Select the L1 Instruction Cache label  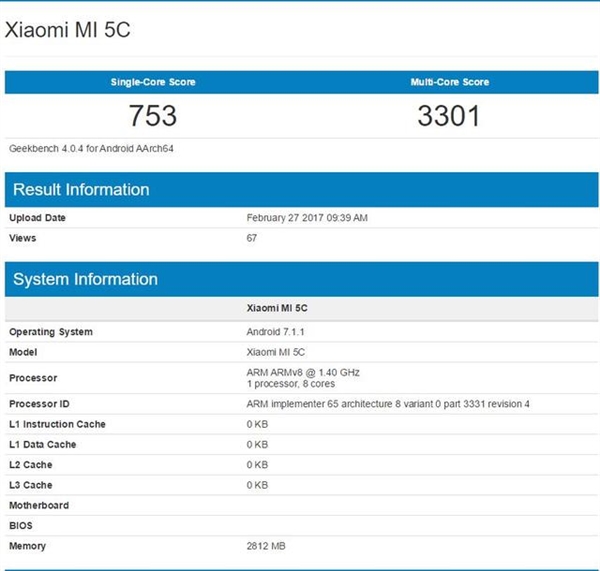click(x=57, y=424)
